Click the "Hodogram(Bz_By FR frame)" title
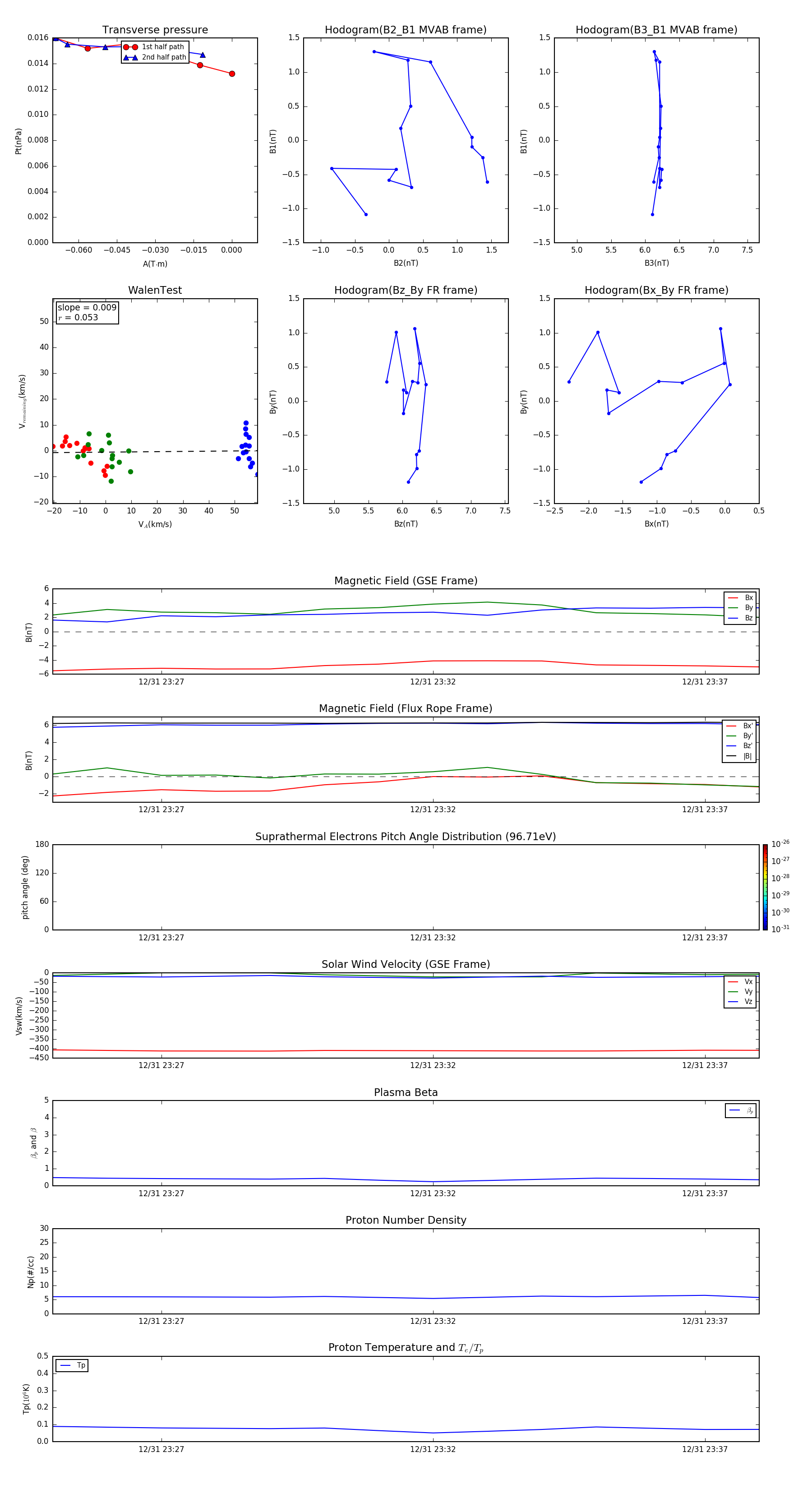This screenshot has width=812, height=1489. pos(406,290)
